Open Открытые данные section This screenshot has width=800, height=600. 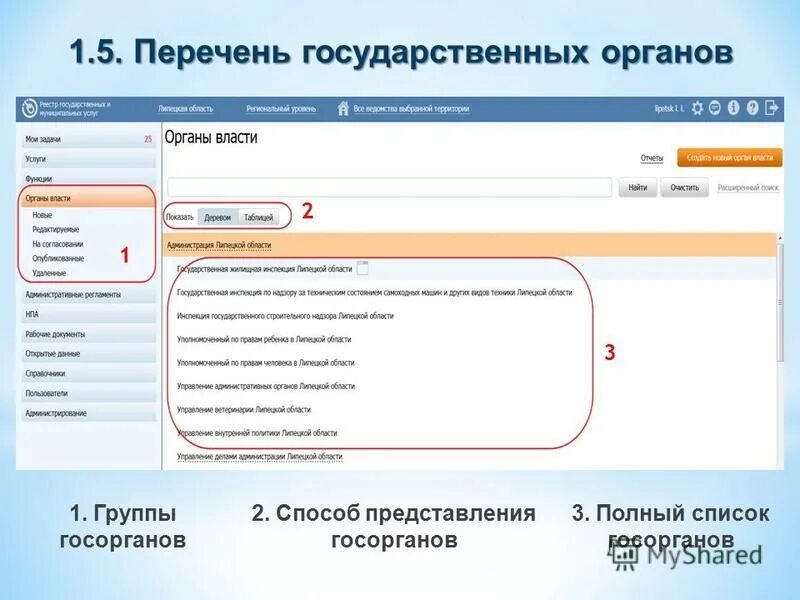pos(89,354)
